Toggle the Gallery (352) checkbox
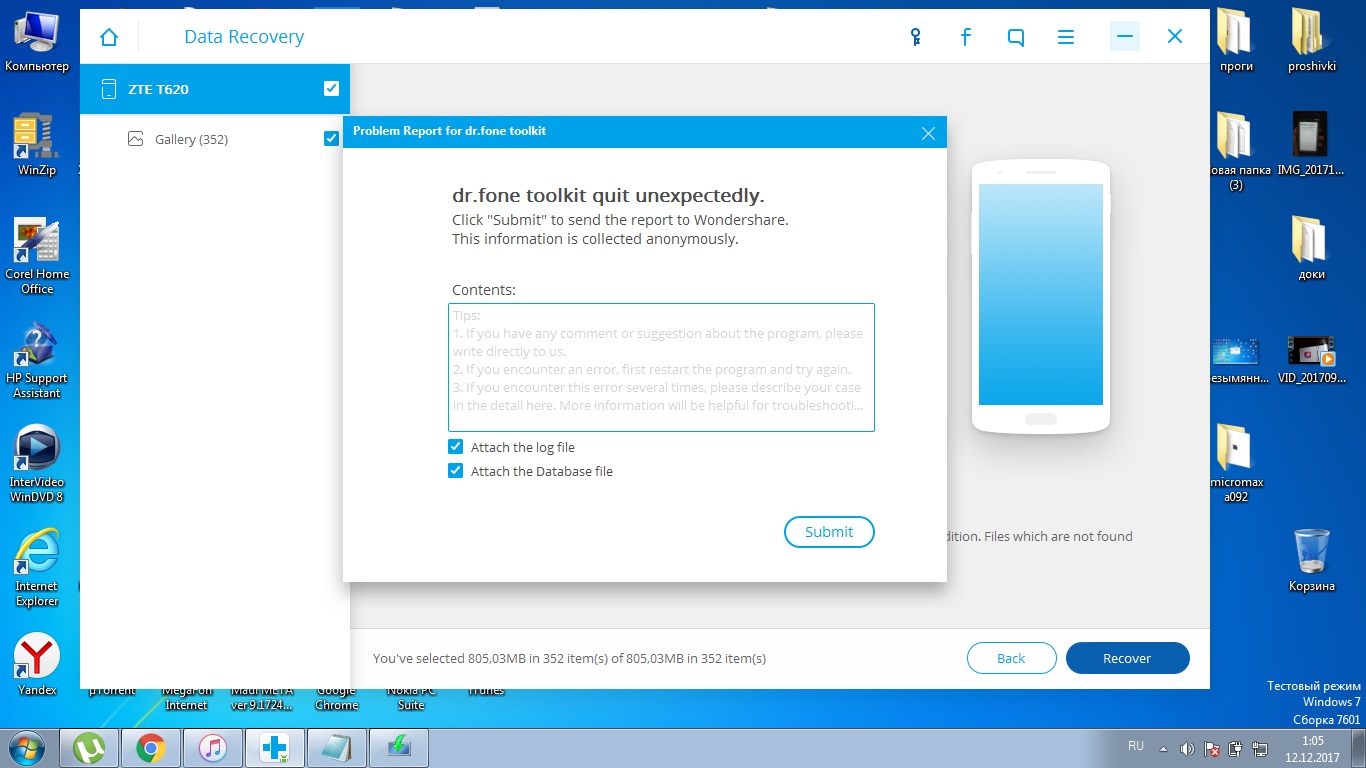Screen dimensions: 1366x768 tap(332, 138)
